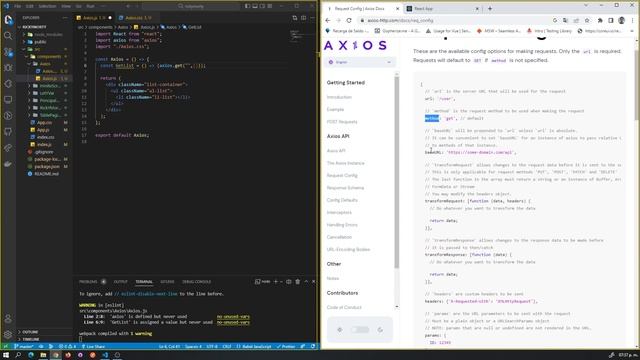Open terminal launch profile dropdown arrow
This screenshot has height=360, width=640.
pyautogui.click(x=281, y=282)
